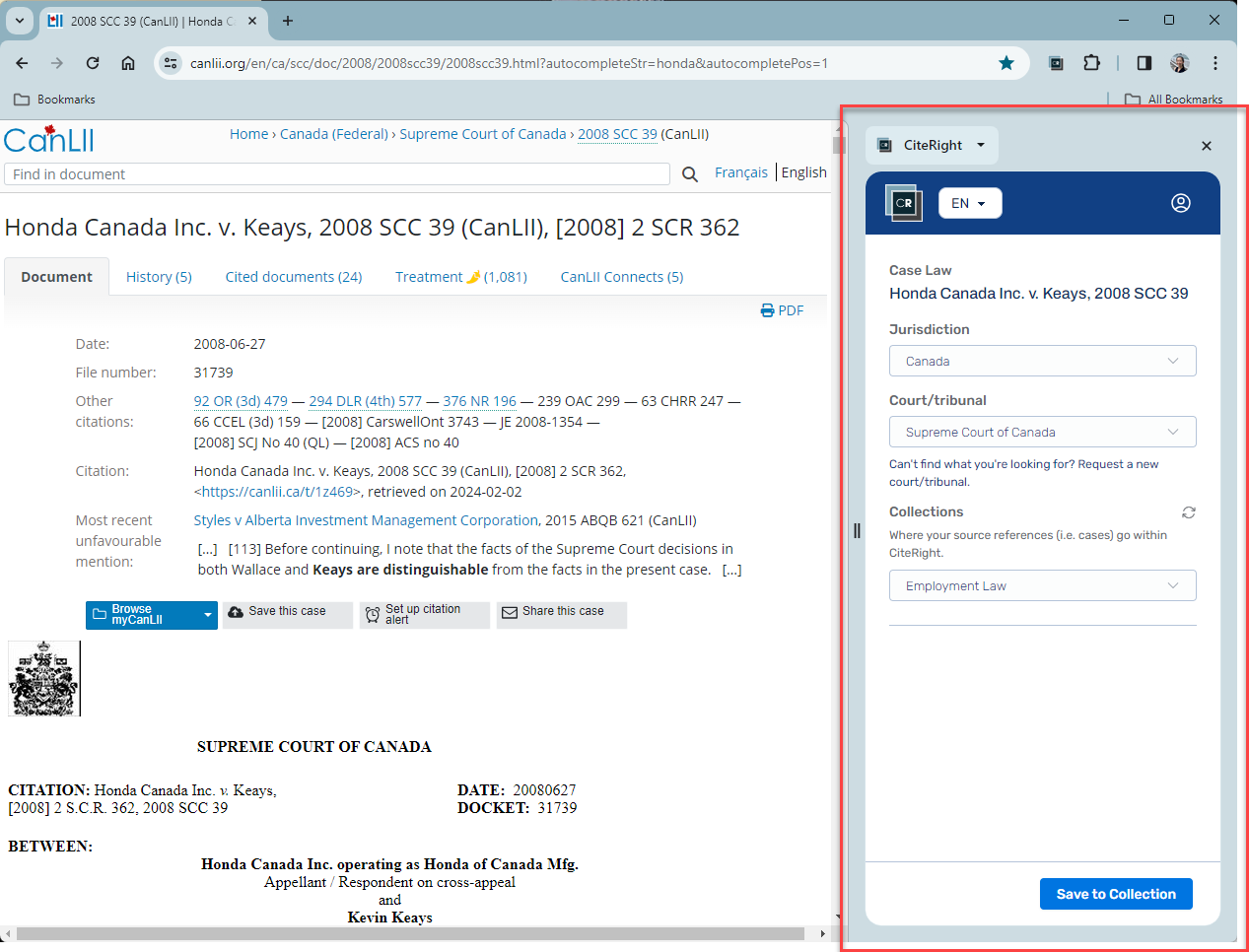Click the CiteRight extension icon in toolbar

tap(1056, 63)
